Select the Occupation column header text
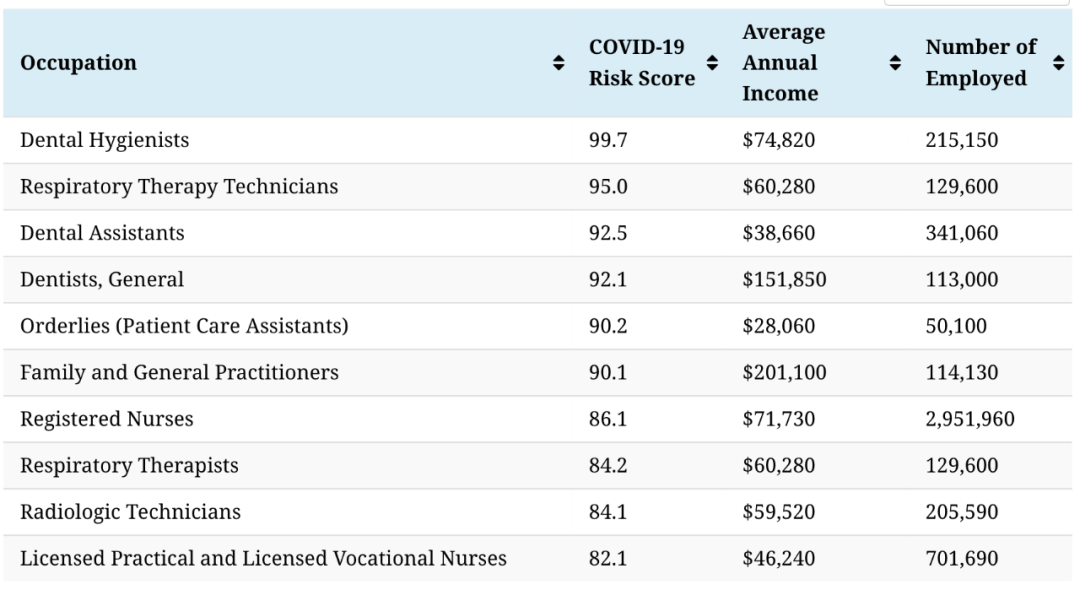 [x=78, y=63]
